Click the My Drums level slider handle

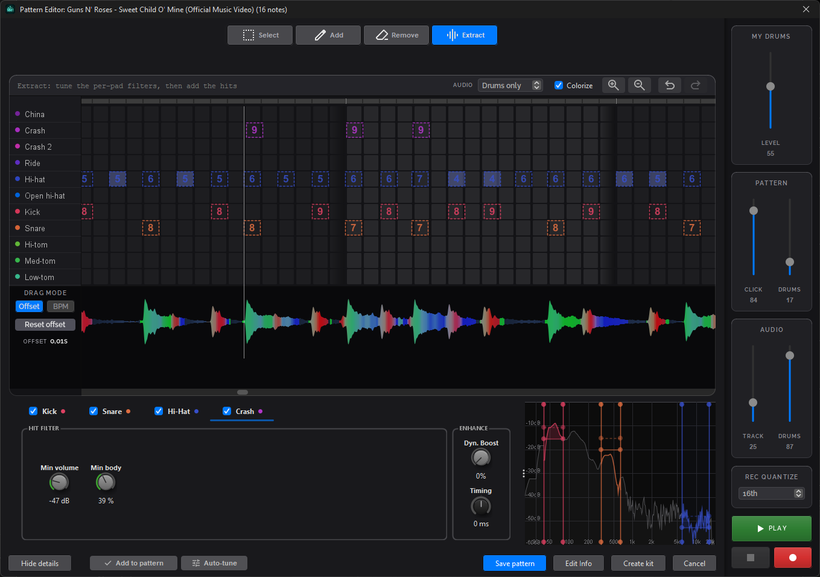770,86
